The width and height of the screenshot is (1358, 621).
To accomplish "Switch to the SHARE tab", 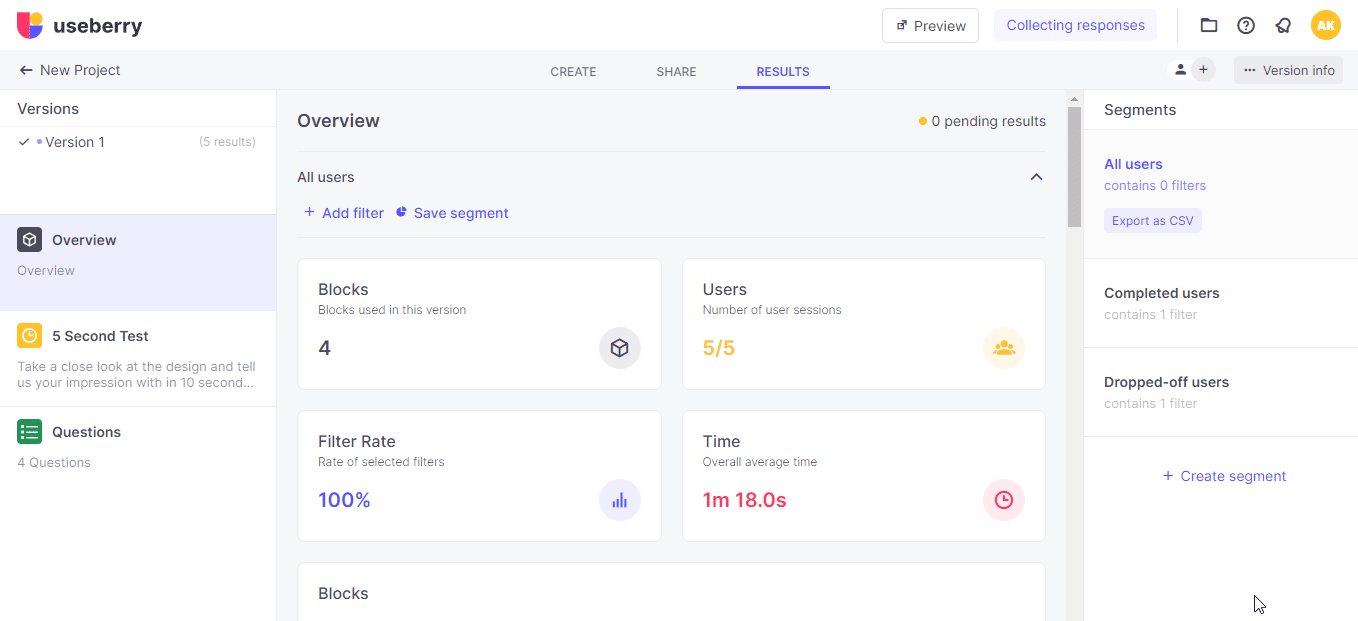I will pos(676,72).
